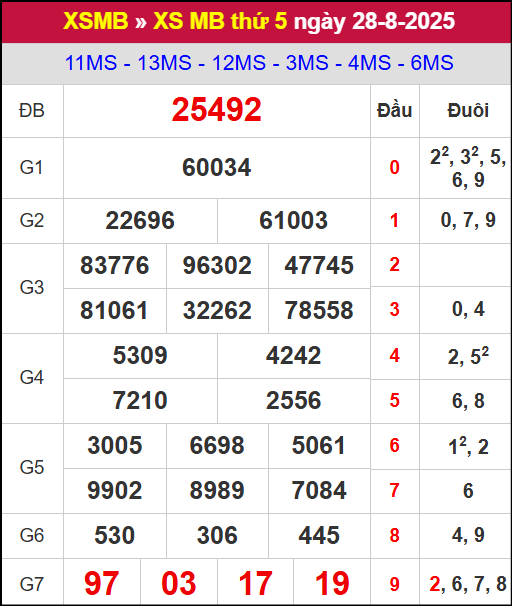Click the Đuôi column header
Viewport: 512px width, 606px height.
(x=468, y=111)
